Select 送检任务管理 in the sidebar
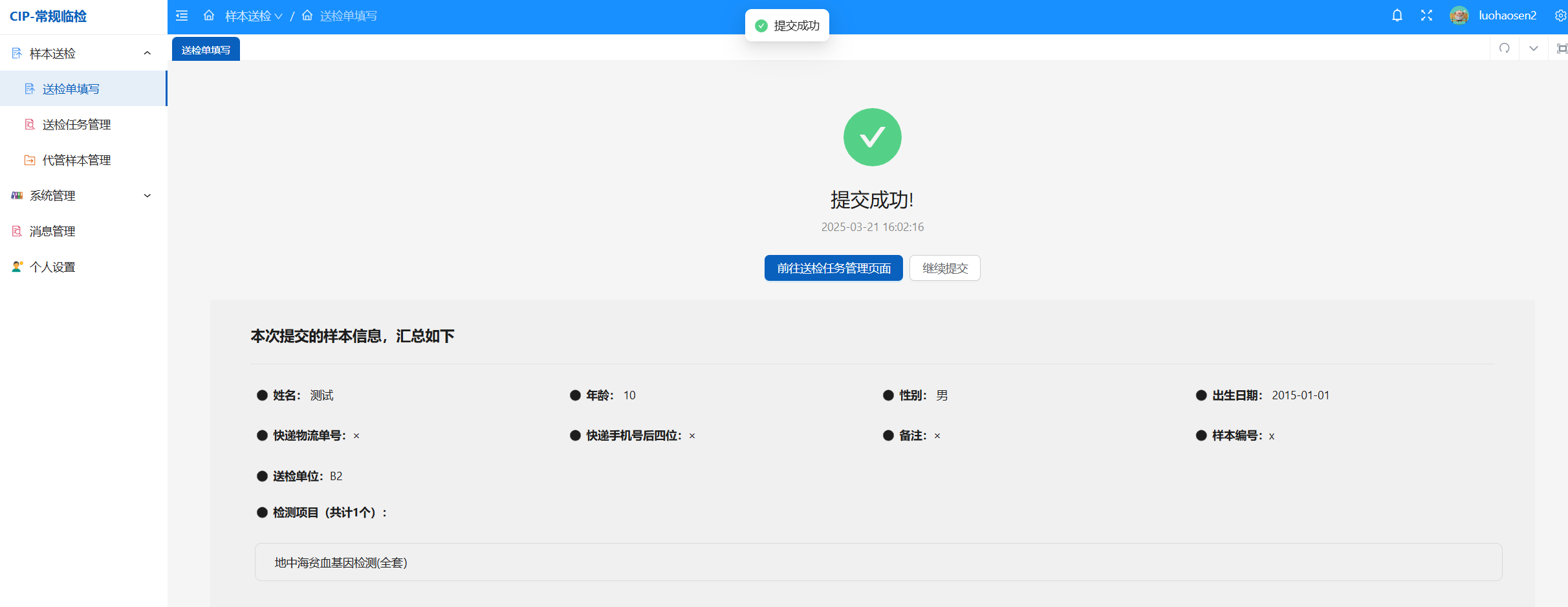This screenshot has height=607, width=1568. tap(76, 124)
